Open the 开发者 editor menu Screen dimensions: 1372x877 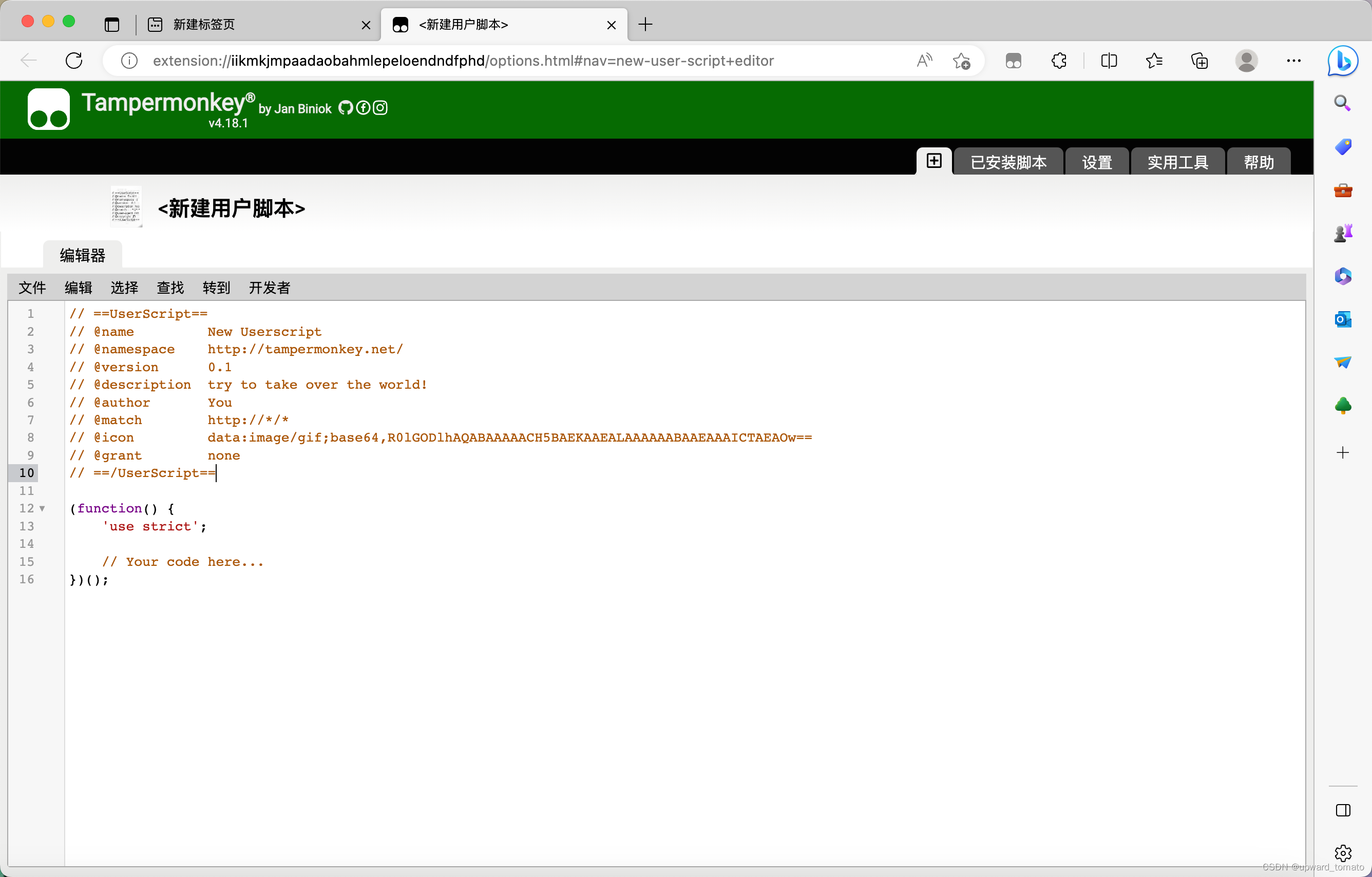[270, 288]
